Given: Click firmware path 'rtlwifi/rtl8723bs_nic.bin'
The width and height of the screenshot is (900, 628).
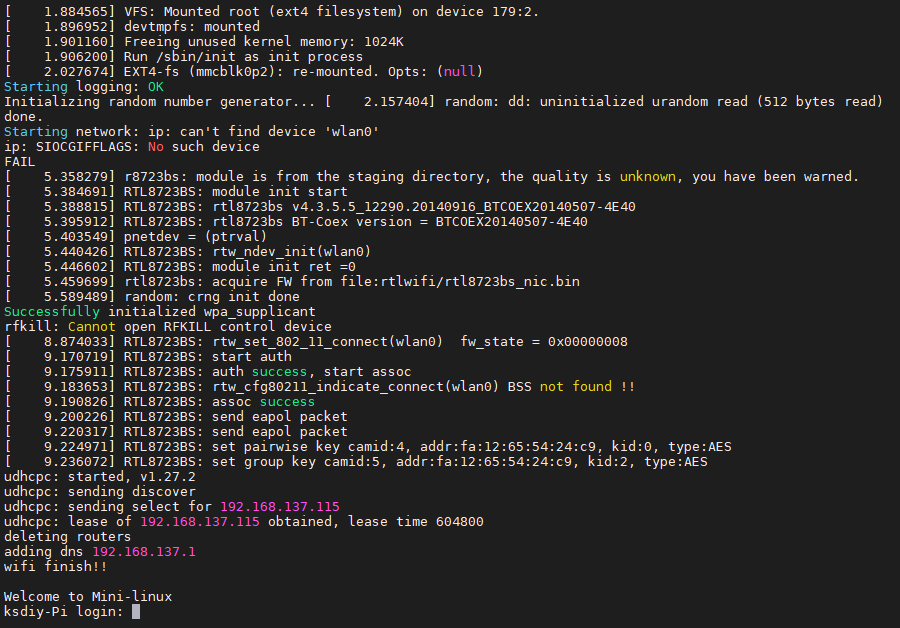Looking at the screenshot, I should [480, 282].
